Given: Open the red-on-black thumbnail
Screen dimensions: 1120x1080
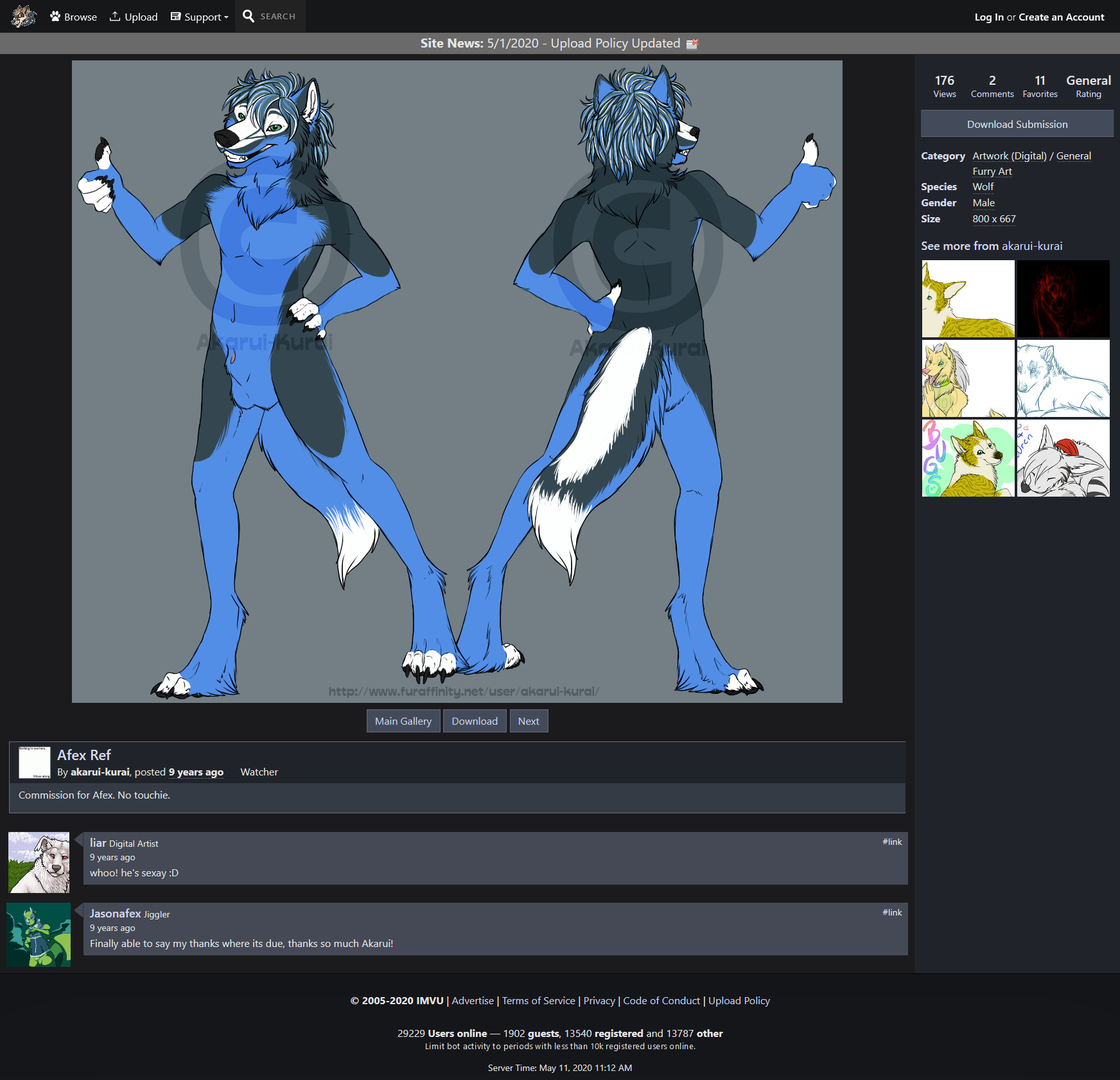Looking at the screenshot, I should point(1063,299).
